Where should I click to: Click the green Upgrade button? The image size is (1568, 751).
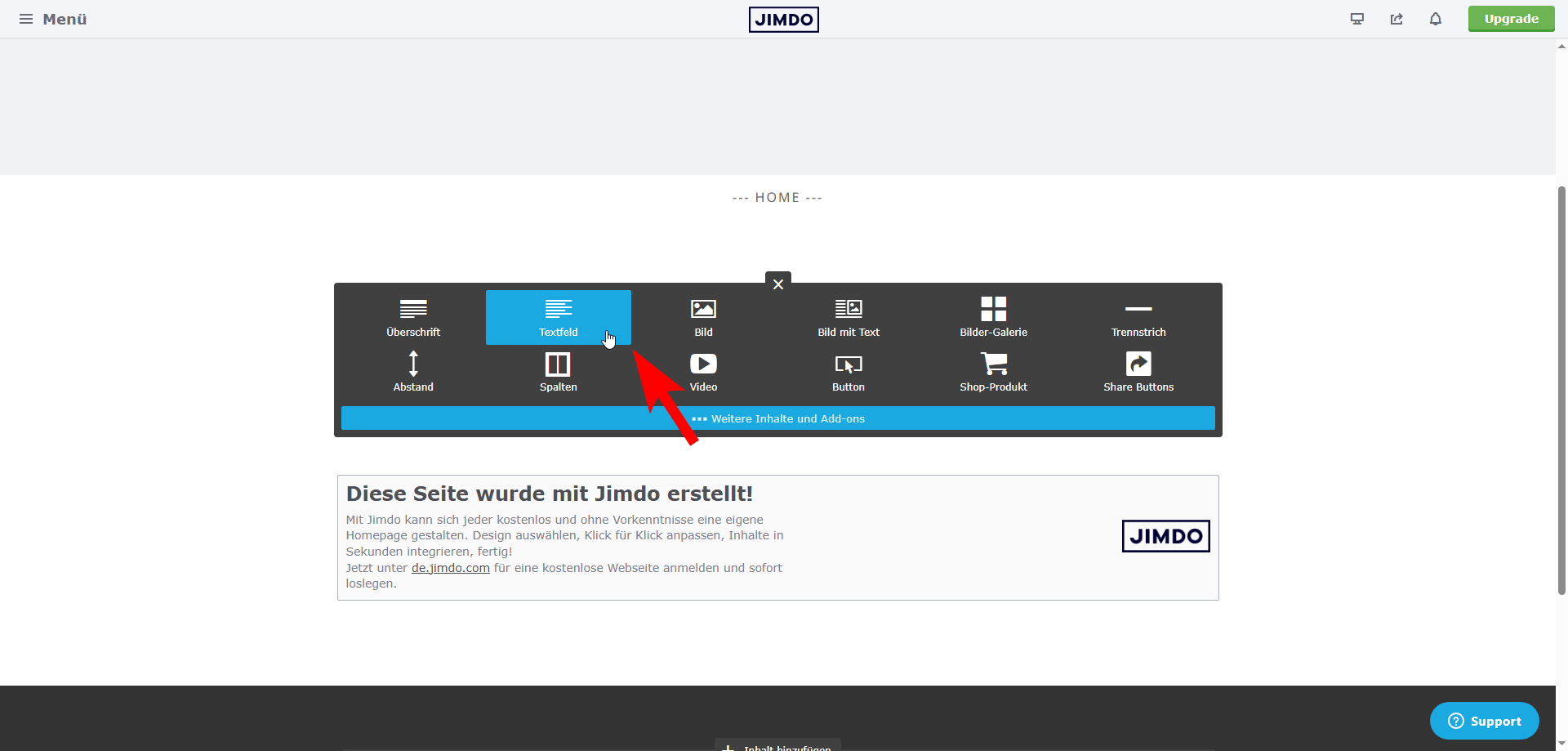1511,19
